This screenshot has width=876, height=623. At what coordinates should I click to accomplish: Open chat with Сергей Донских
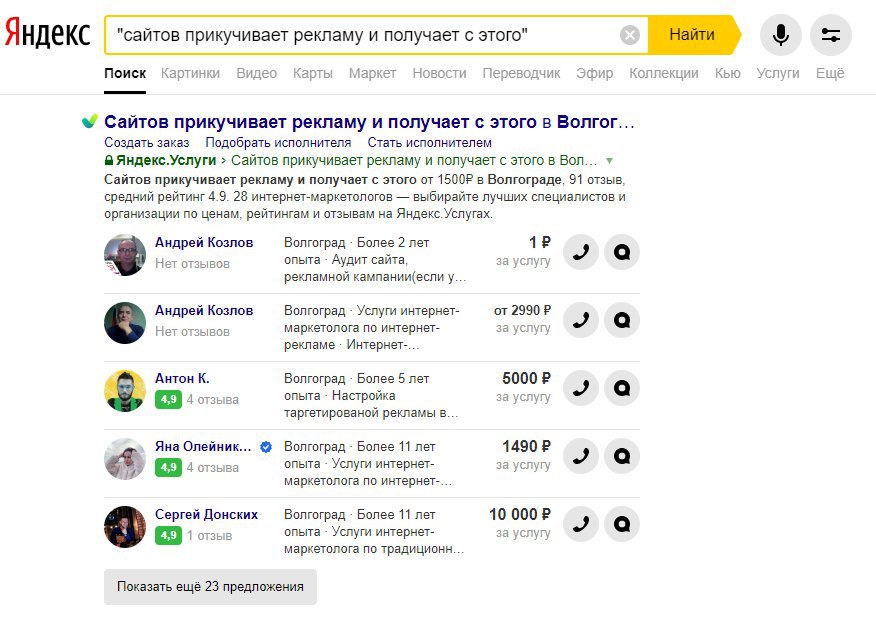pyautogui.click(x=622, y=524)
